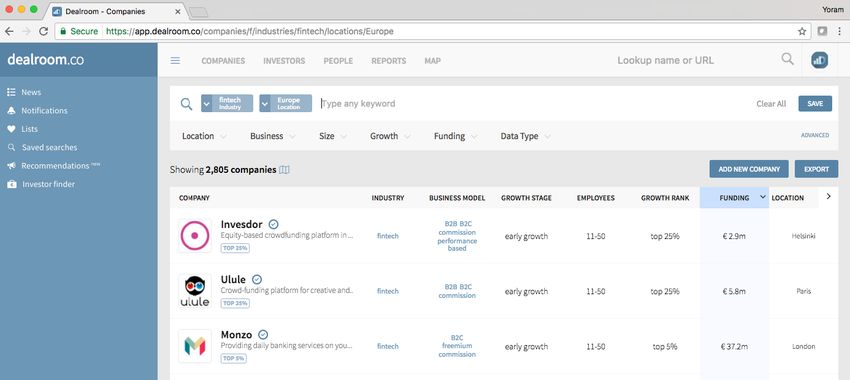Click the SAVE search button
This screenshot has width=850, height=380.
click(815, 104)
